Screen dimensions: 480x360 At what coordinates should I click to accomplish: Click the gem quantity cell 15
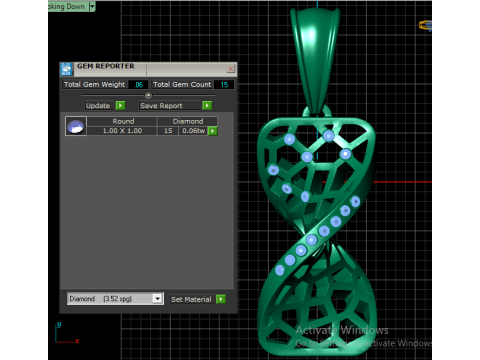[168, 131]
